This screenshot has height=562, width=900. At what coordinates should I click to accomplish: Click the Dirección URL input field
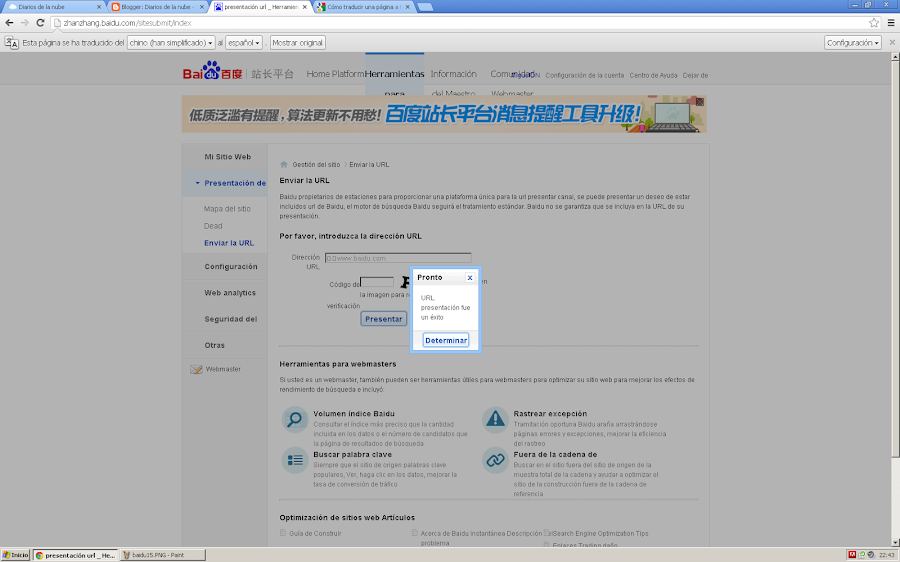[x=398, y=258]
